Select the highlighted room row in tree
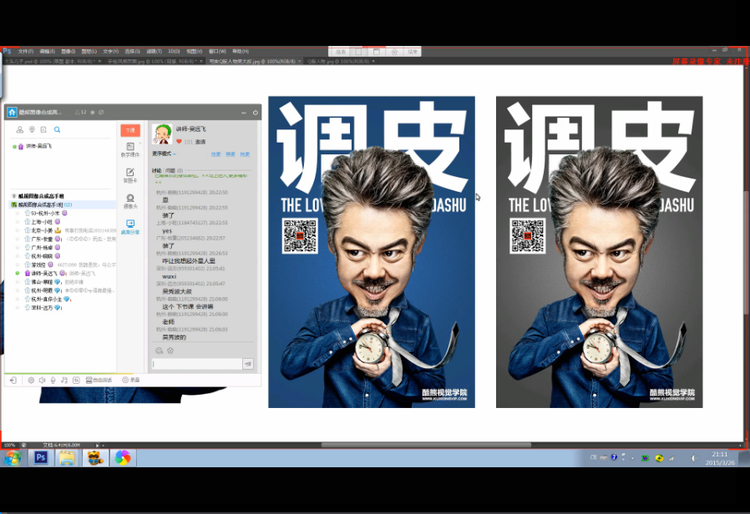Screen dimensions: 750x514 pos(62,205)
